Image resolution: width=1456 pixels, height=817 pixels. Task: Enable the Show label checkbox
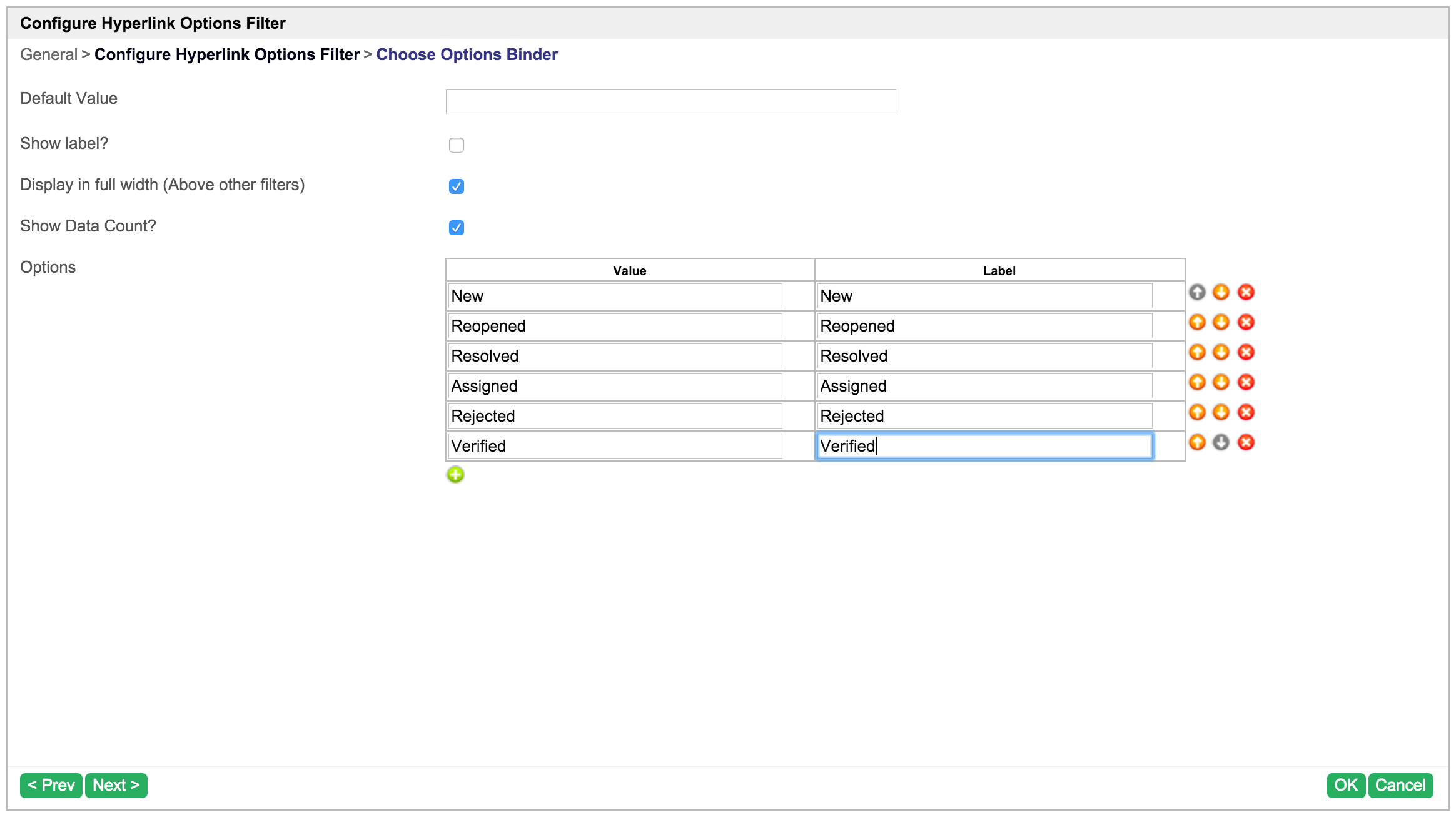[x=457, y=145]
